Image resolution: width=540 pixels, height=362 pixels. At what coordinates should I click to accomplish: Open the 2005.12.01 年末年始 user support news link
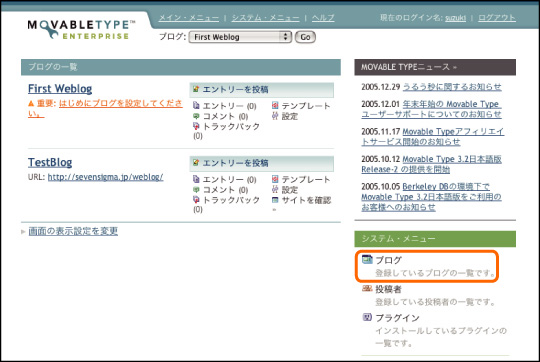tap(432, 109)
